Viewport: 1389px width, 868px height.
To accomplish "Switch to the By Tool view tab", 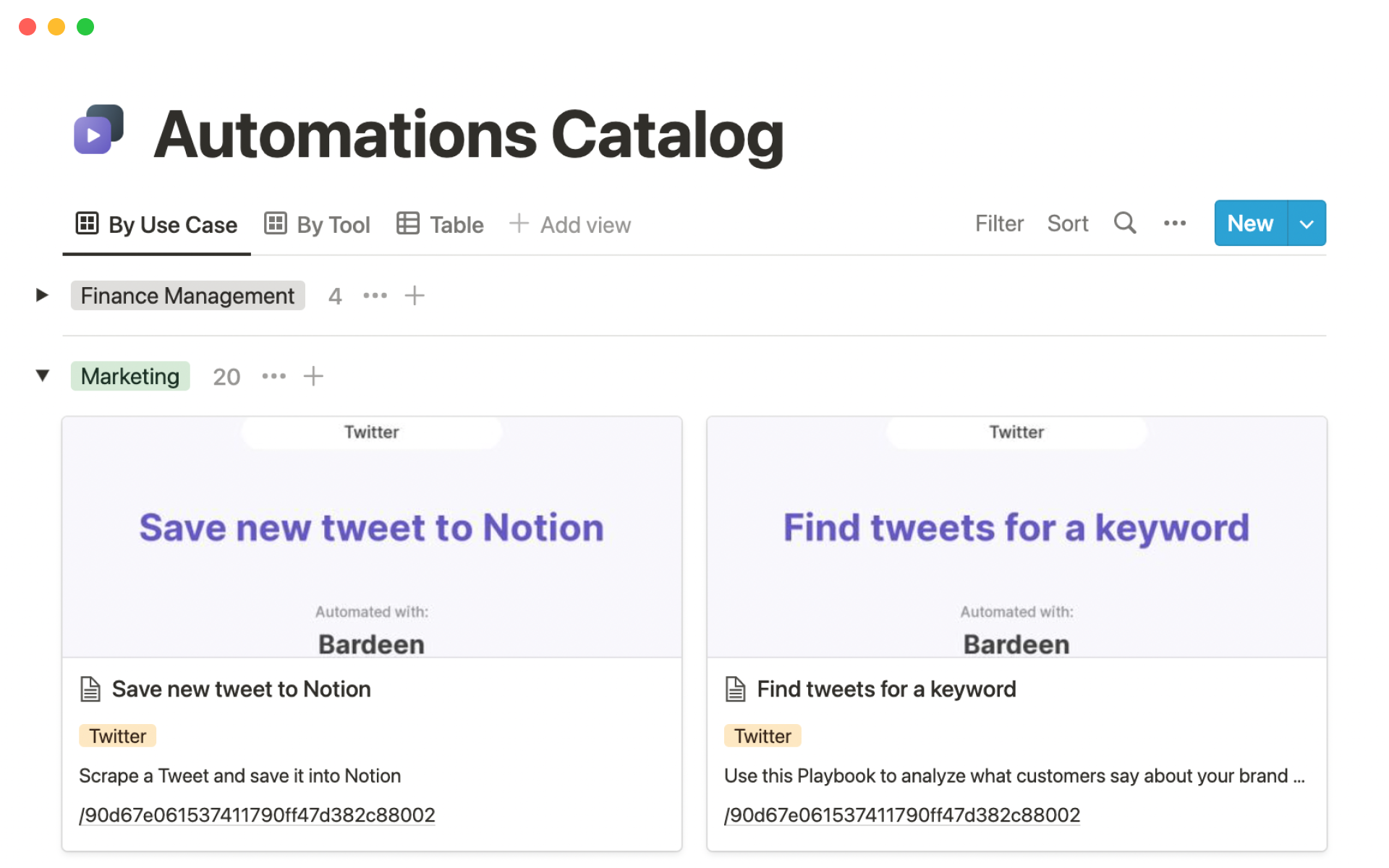I will pyautogui.click(x=318, y=225).
